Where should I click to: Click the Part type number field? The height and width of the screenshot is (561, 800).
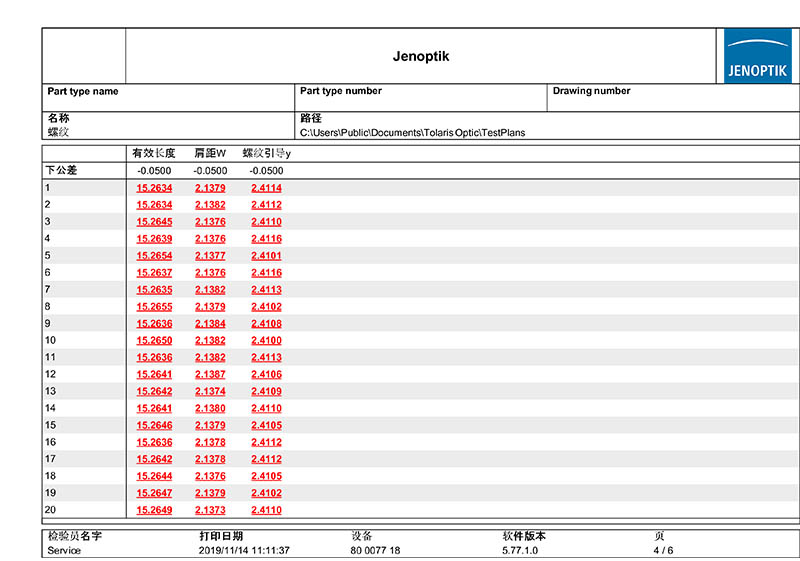(x=341, y=92)
